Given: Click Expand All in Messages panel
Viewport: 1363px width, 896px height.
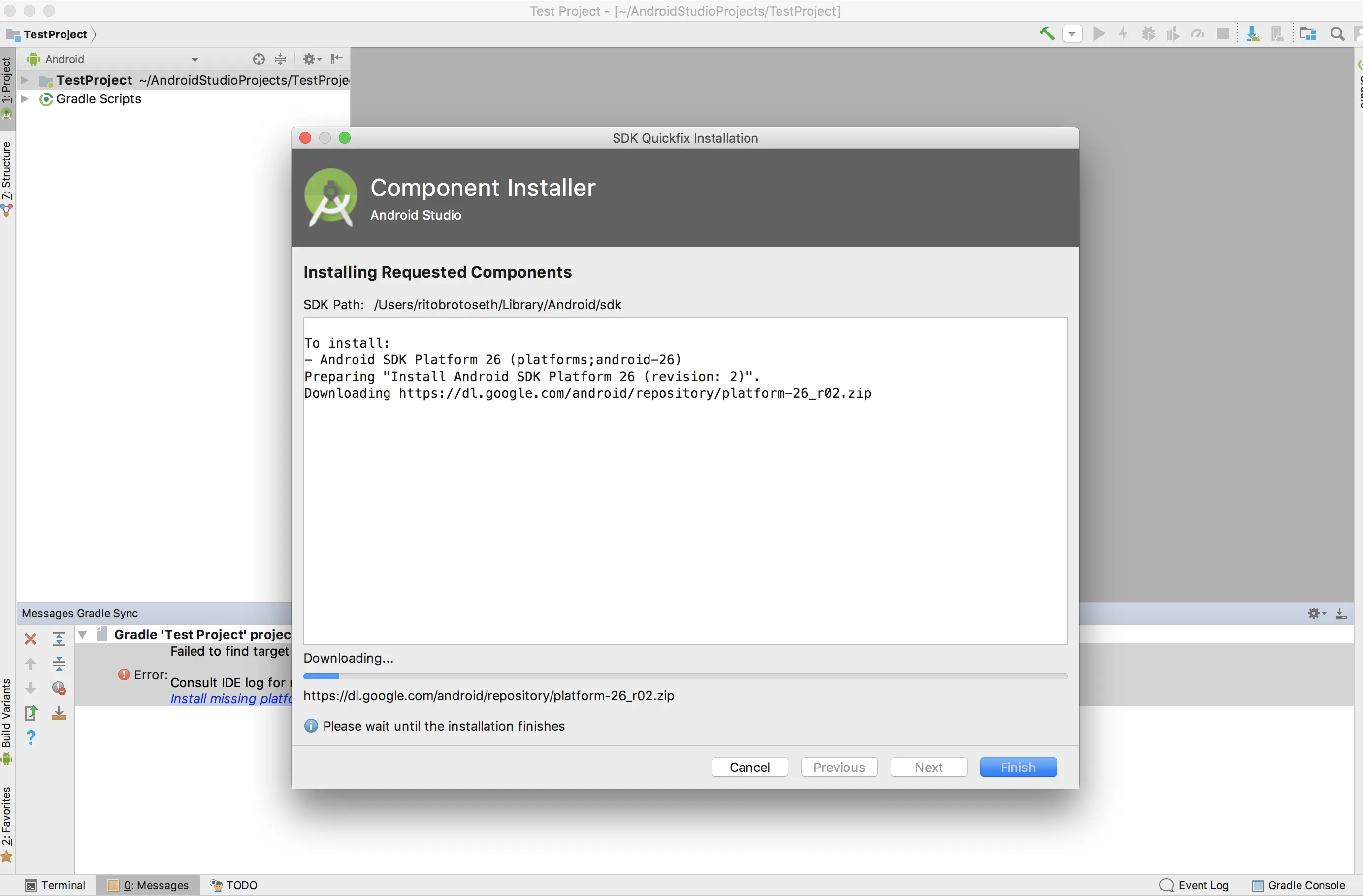Looking at the screenshot, I should (59, 639).
